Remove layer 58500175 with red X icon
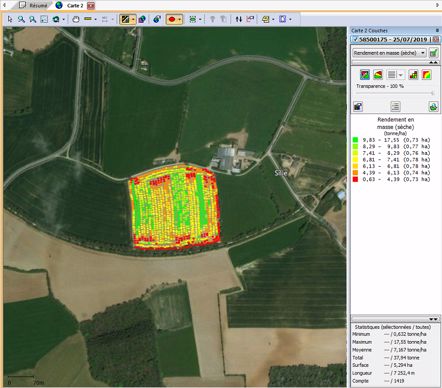This screenshot has height=388, width=442. 436,39
